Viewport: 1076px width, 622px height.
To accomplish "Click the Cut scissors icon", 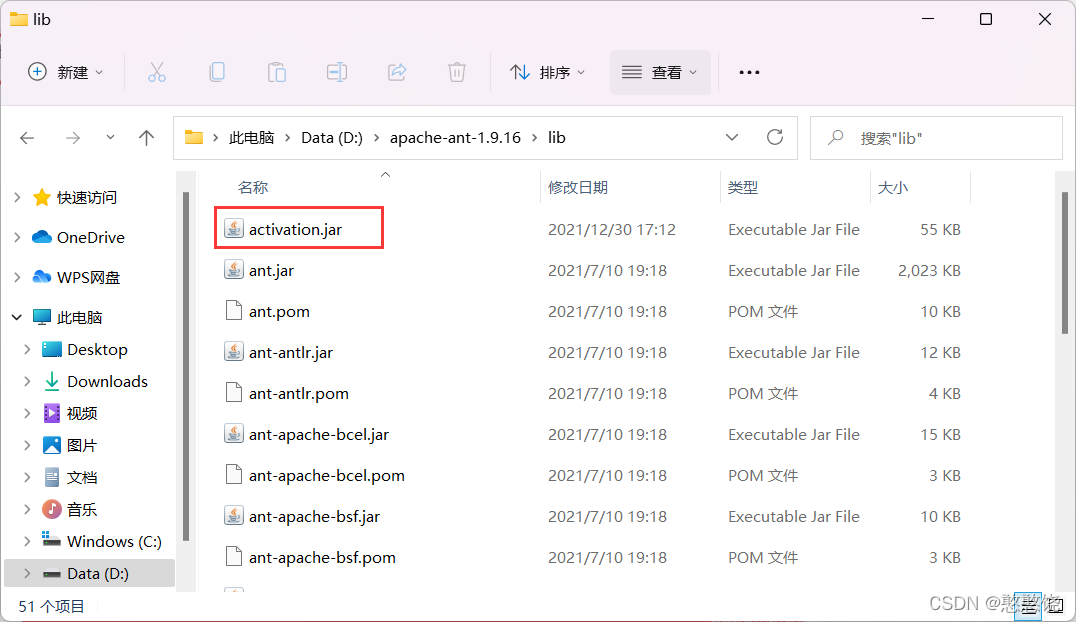I will 156,72.
